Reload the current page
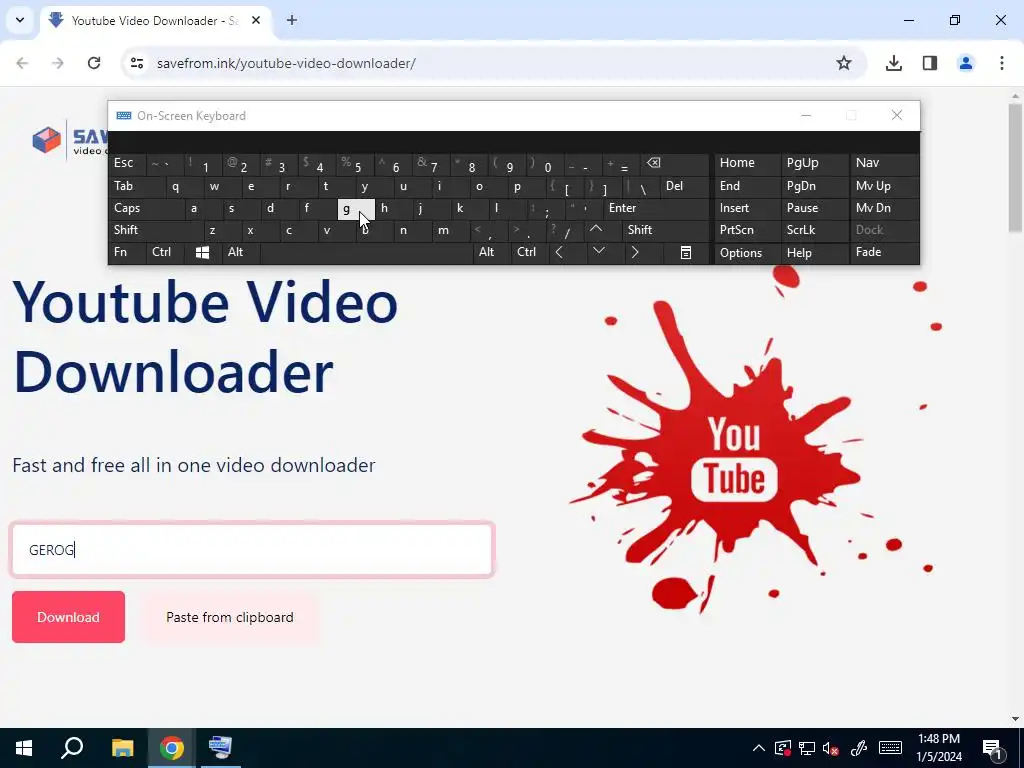The height and width of the screenshot is (768, 1024). 94,63
